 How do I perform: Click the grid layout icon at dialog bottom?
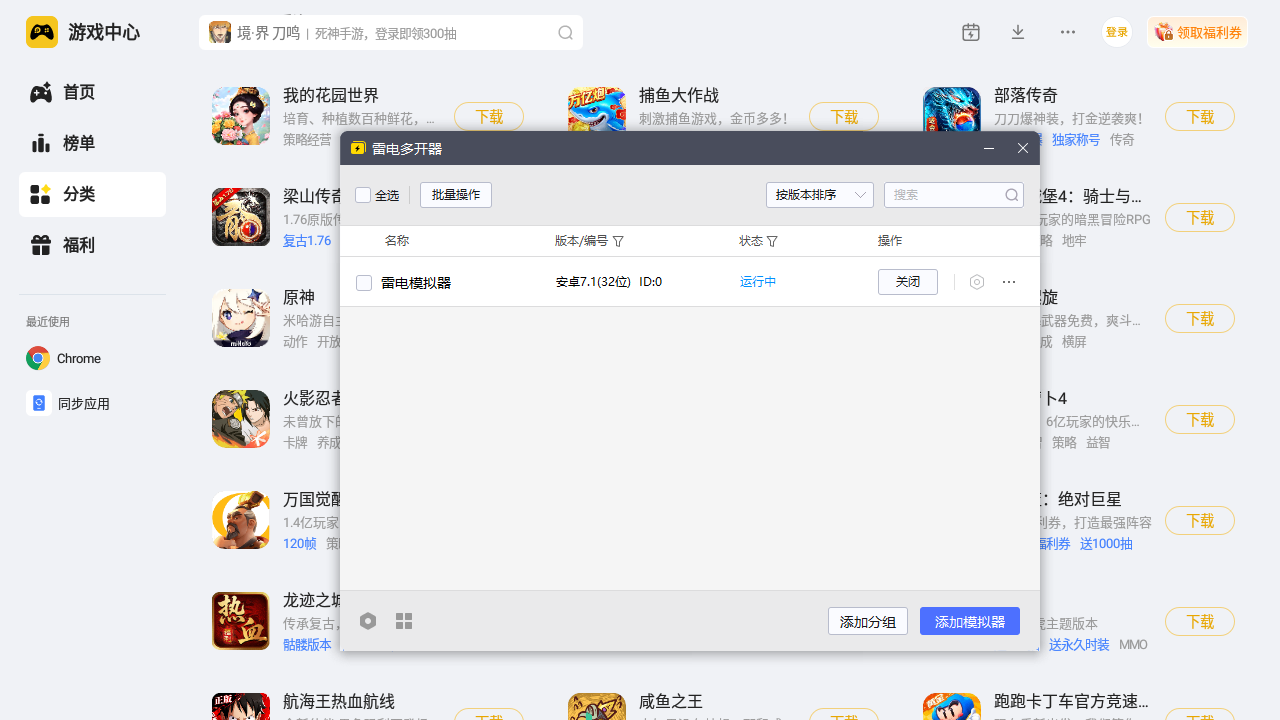pyautogui.click(x=404, y=620)
